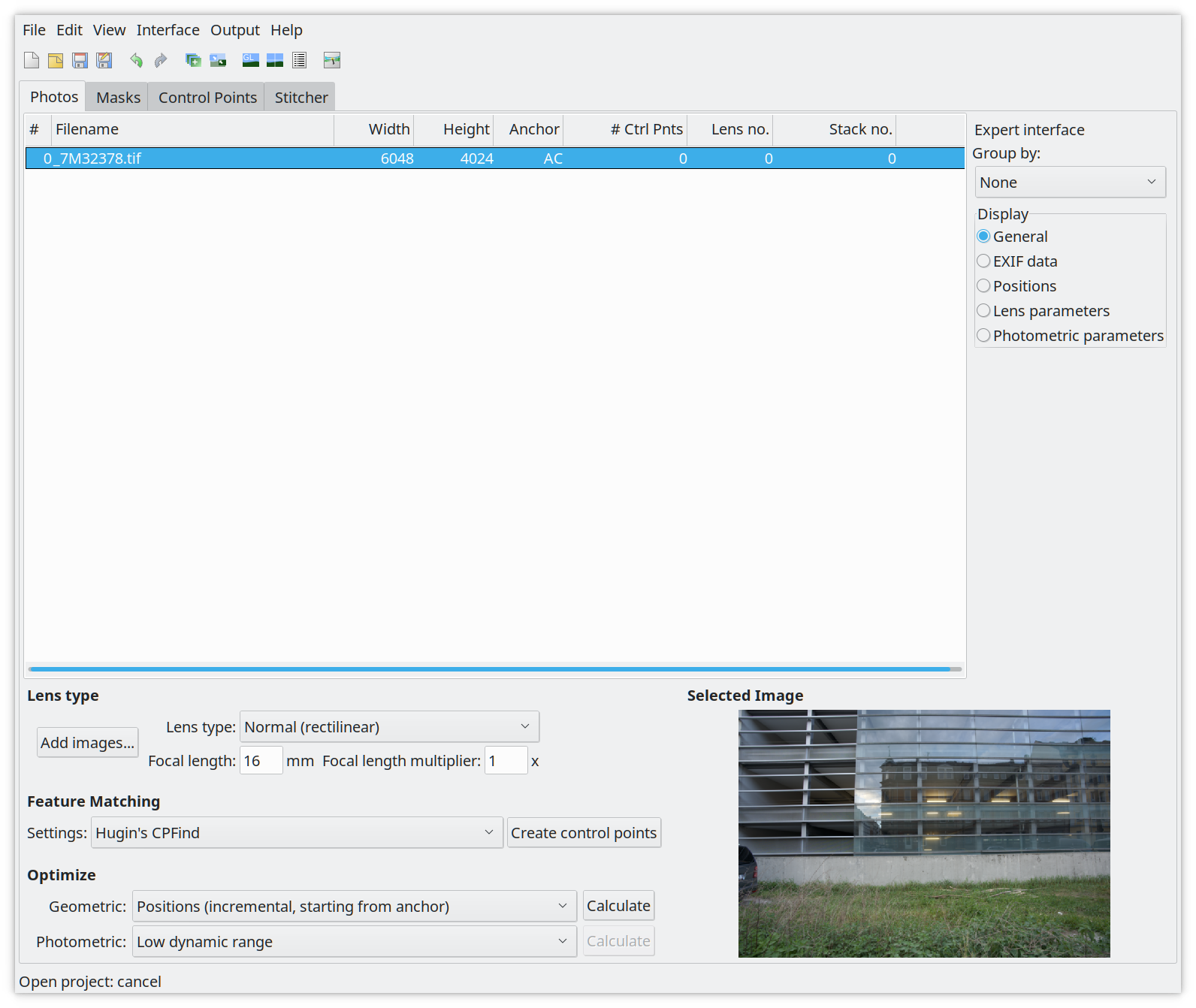The image size is (1196, 1008).
Task: Switch to the Stitcher tab
Action: coord(301,98)
